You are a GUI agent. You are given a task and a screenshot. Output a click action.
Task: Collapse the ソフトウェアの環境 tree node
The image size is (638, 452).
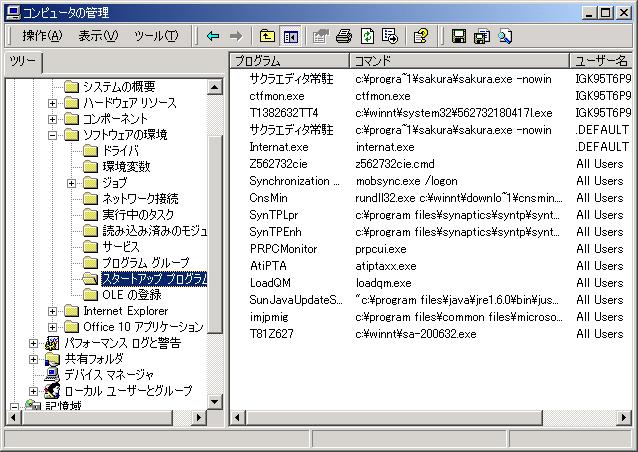53,135
